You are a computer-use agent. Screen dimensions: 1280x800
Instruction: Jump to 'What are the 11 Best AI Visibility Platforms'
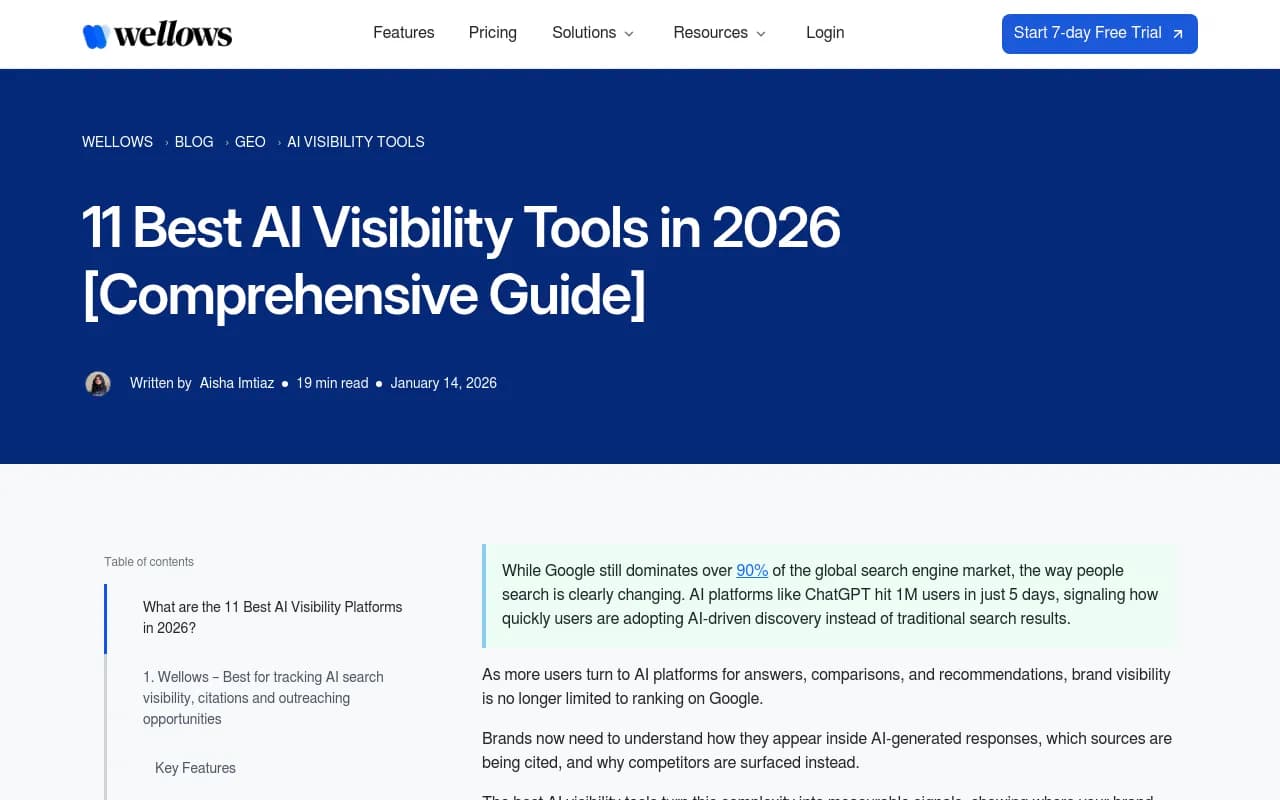(x=272, y=617)
